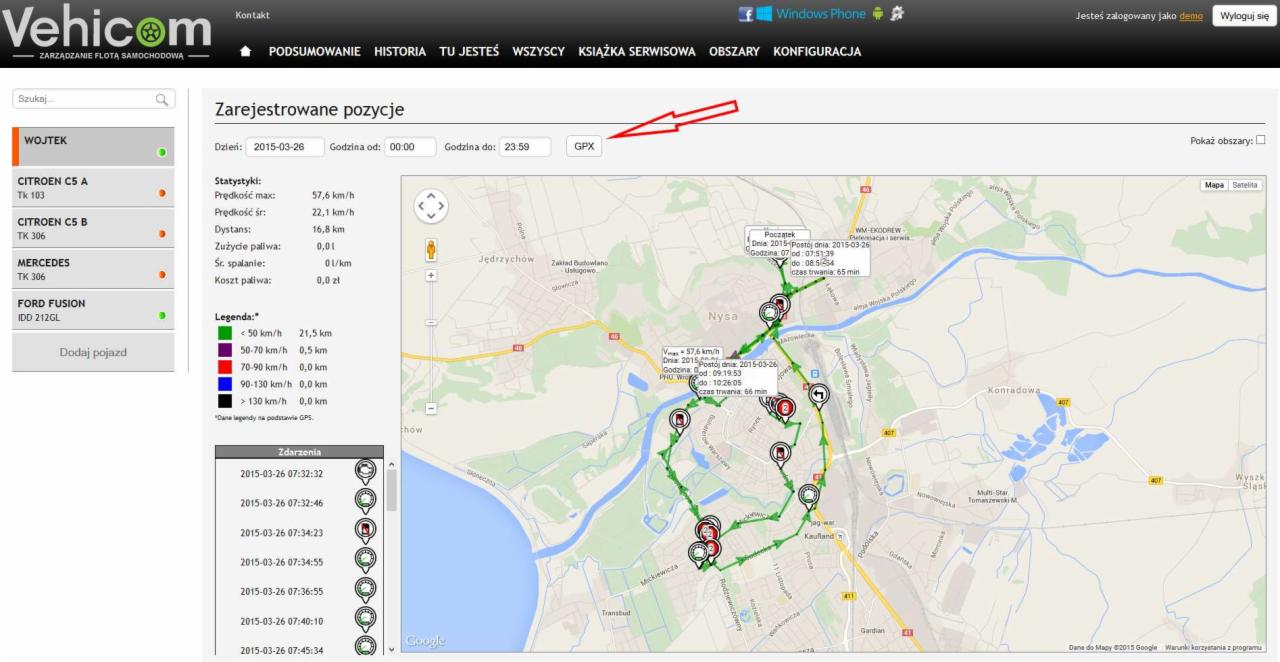
Task: Click the Android robot icon
Action: pyautogui.click(x=878, y=14)
